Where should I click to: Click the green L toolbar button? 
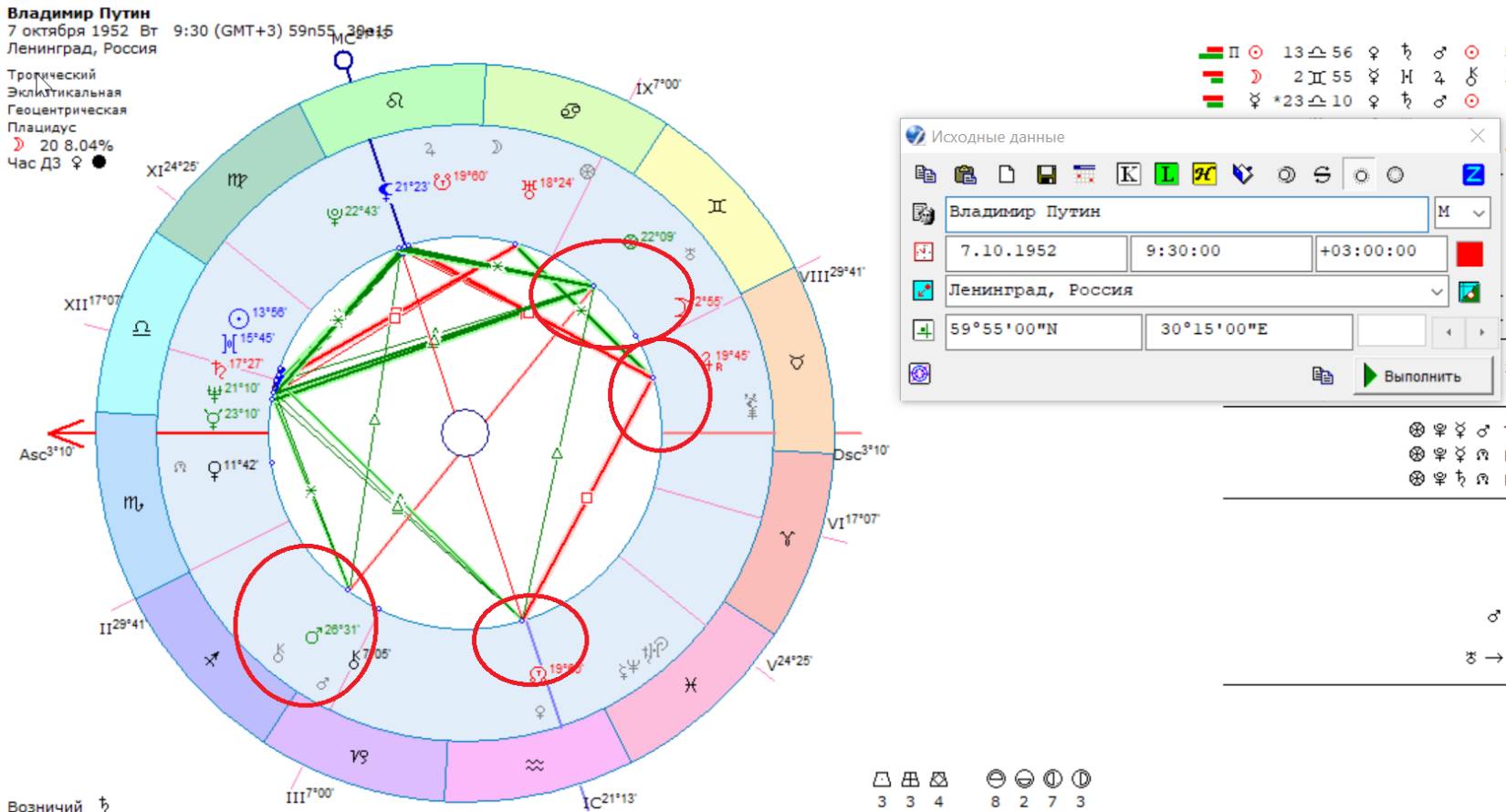[x=1166, y=174]
